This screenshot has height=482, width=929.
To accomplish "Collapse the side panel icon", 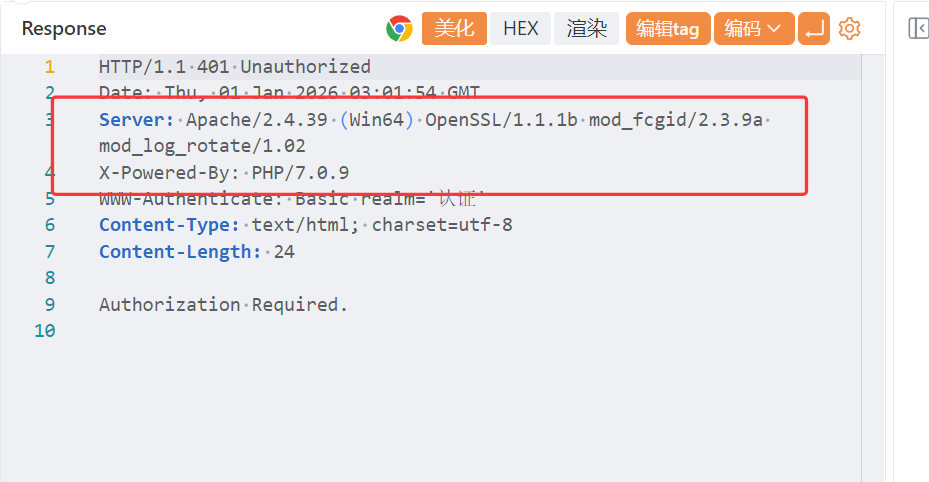I will click(917, 28).
